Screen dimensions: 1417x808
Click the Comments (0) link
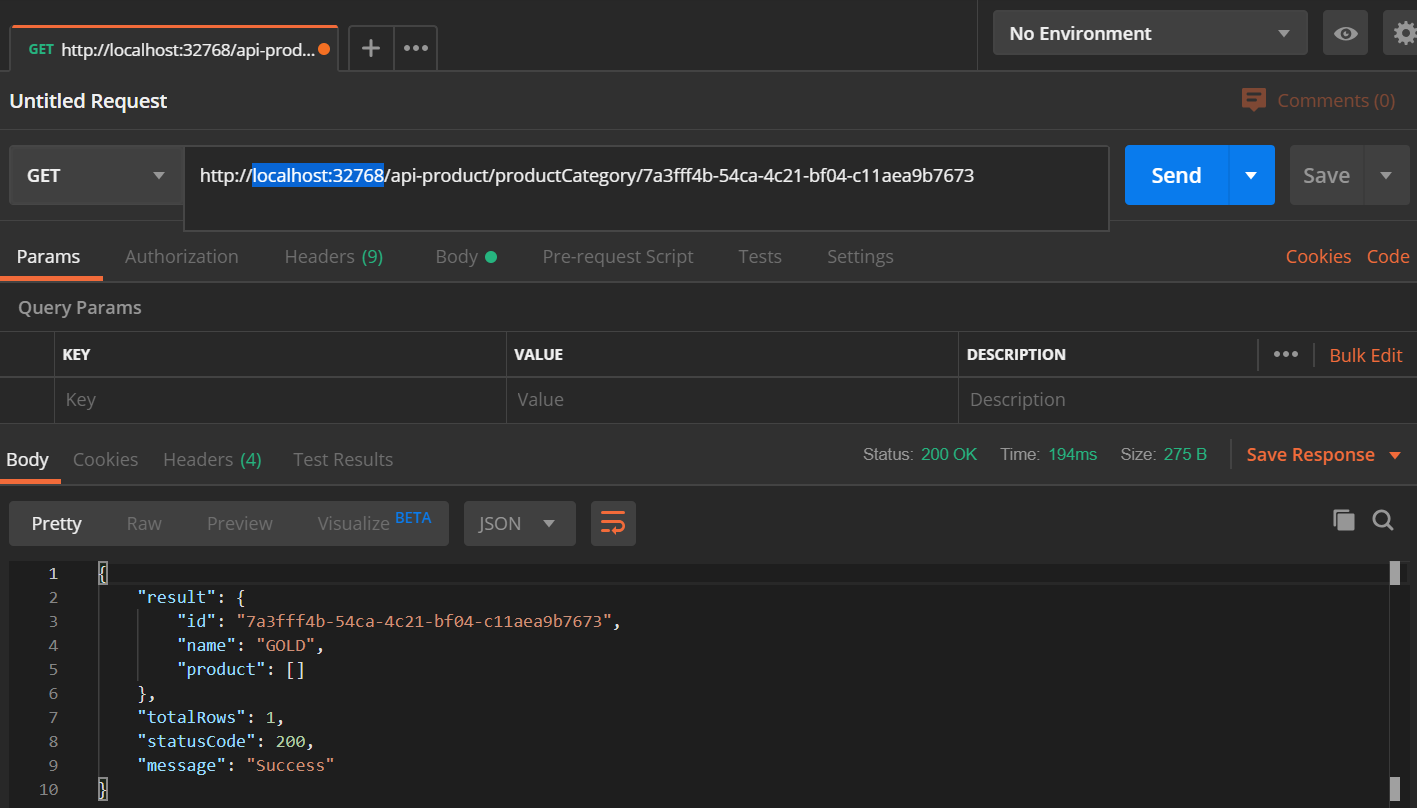[1336, 101]
